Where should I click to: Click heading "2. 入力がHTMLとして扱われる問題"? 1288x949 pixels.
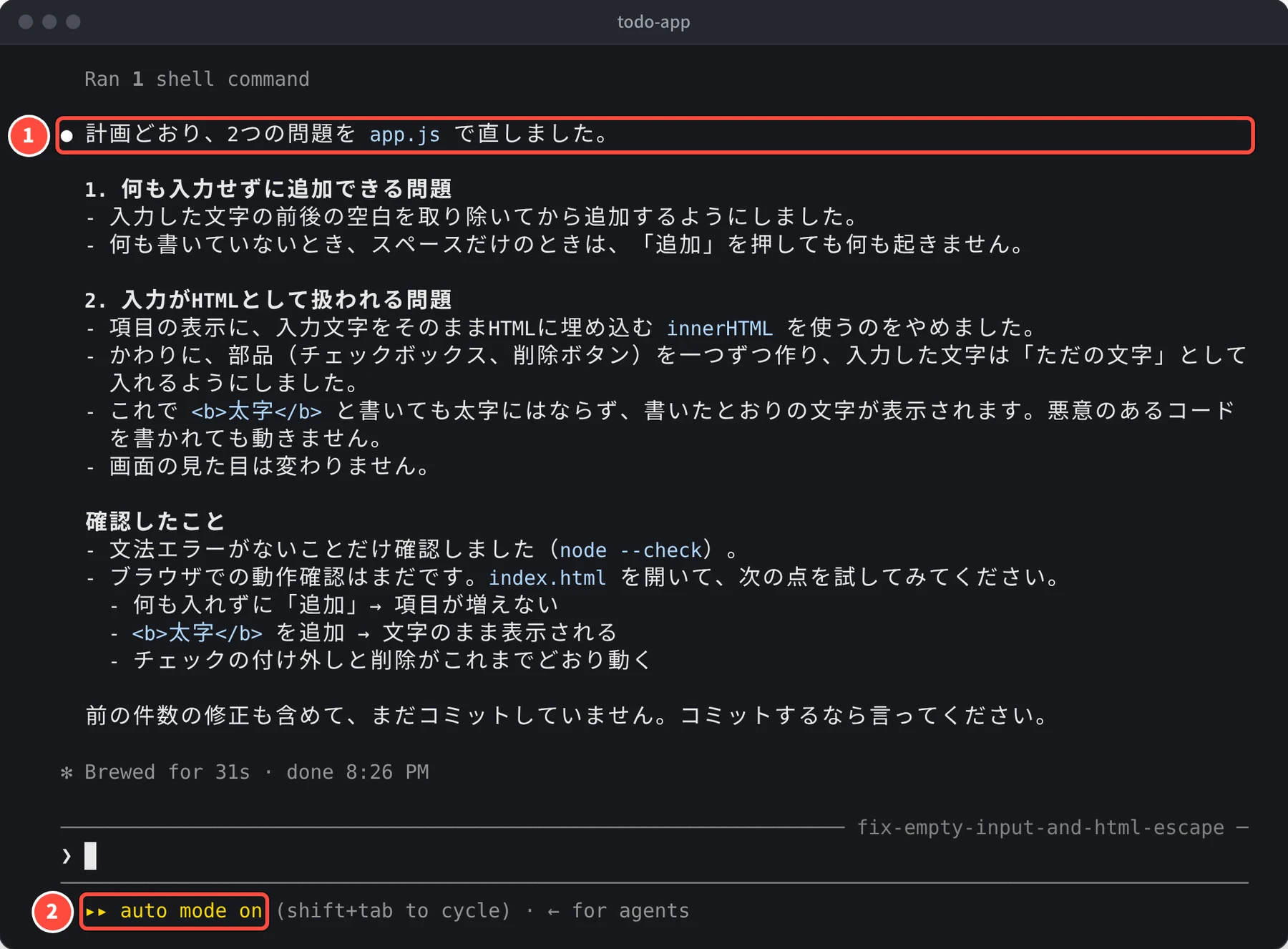(268, 300)
